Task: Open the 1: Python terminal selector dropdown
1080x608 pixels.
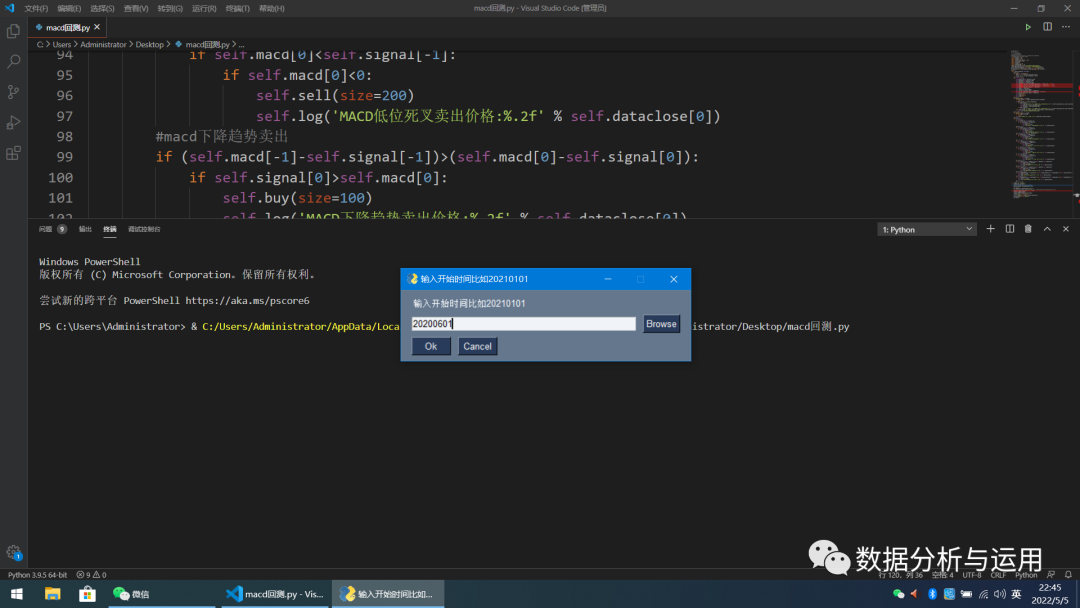Action: point(926,229)
